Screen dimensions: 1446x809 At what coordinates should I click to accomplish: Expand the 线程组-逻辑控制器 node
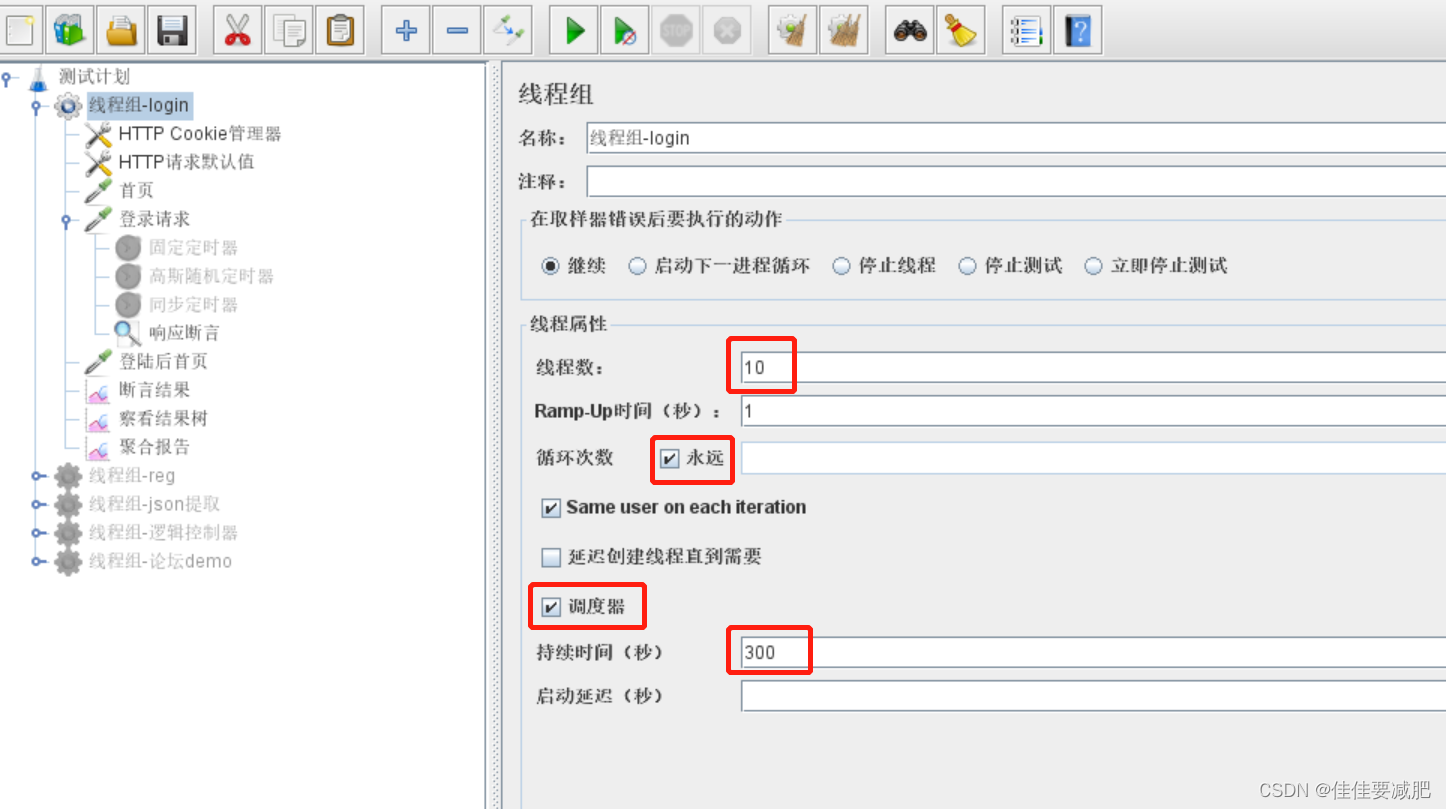click(x=38, y=533)
